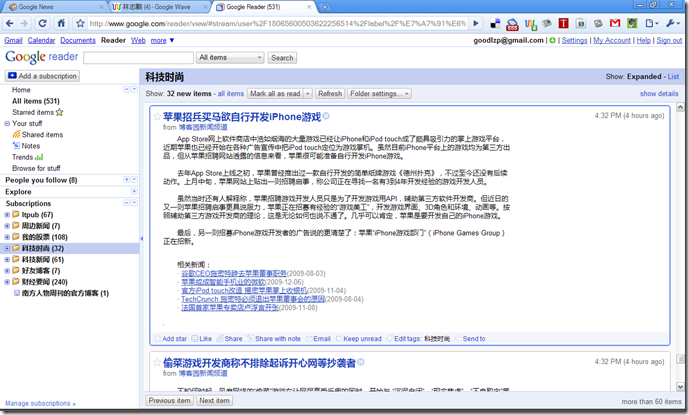Open the Mark all as read dropdown arrow
This screenshot has width=689, height=415.
[x=308, y=94]
